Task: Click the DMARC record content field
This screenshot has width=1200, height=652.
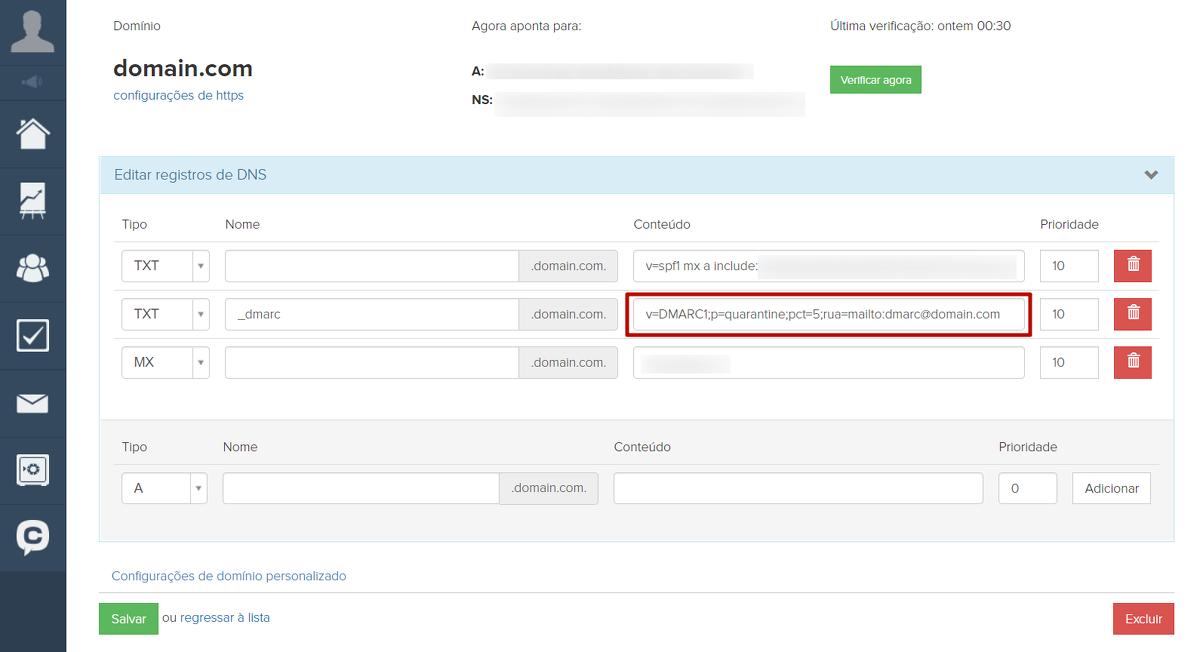Action: 828,314
